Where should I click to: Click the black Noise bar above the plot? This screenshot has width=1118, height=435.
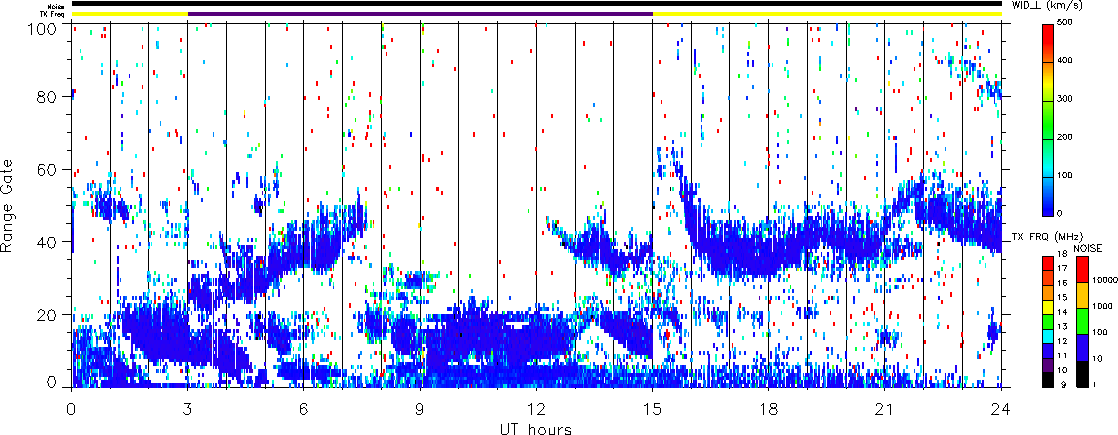coord(536,4)
